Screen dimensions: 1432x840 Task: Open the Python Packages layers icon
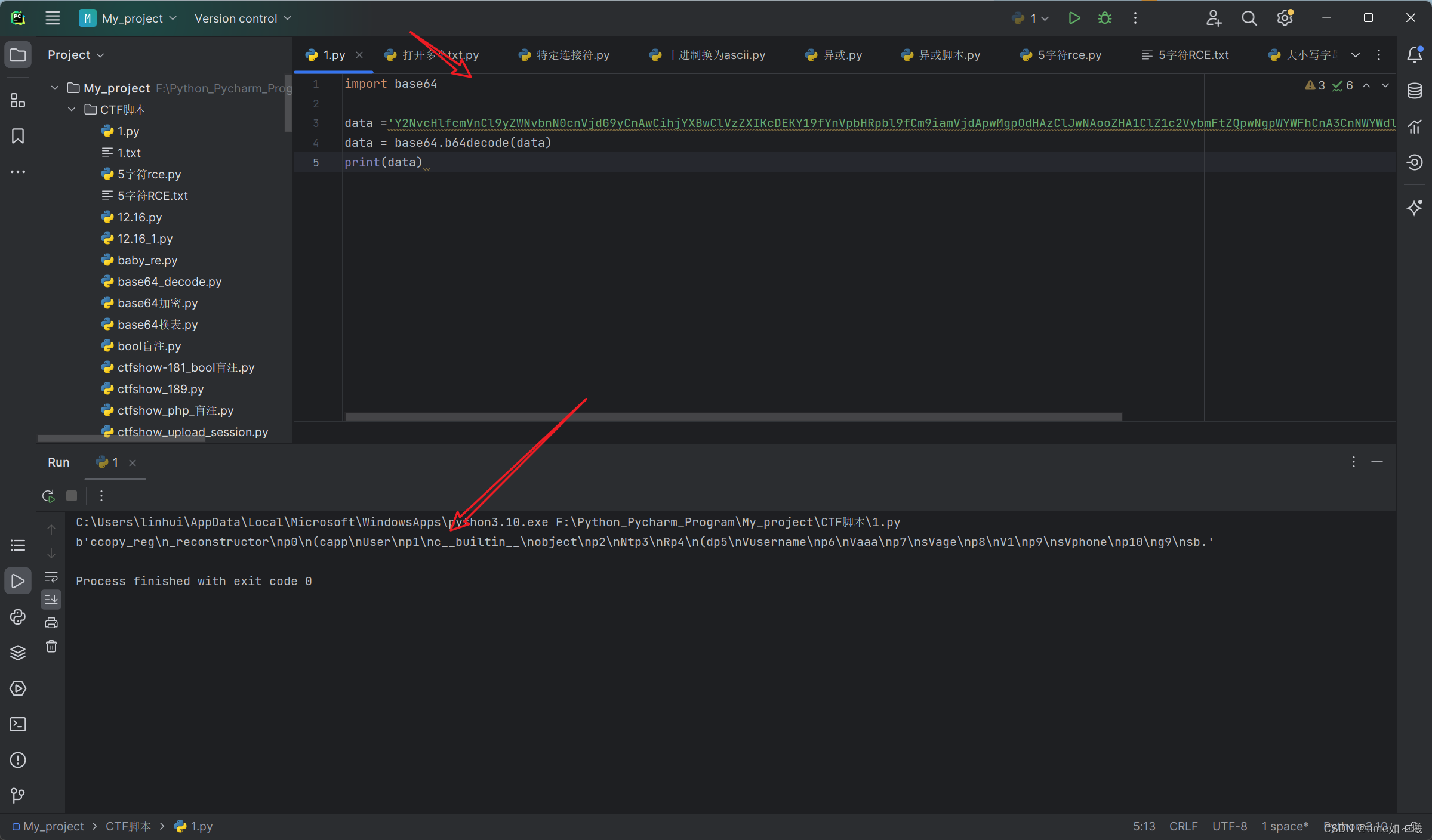point(18,653)
